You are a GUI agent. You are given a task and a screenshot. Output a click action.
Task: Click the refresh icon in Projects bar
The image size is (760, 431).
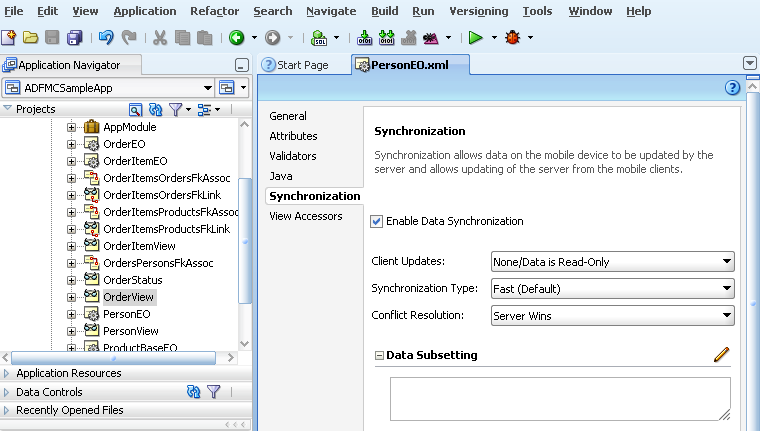coord(156,110)
